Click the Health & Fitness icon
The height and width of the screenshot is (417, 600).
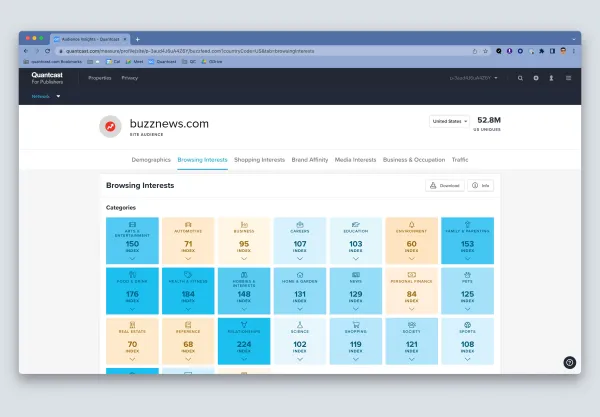coord(188,275)
